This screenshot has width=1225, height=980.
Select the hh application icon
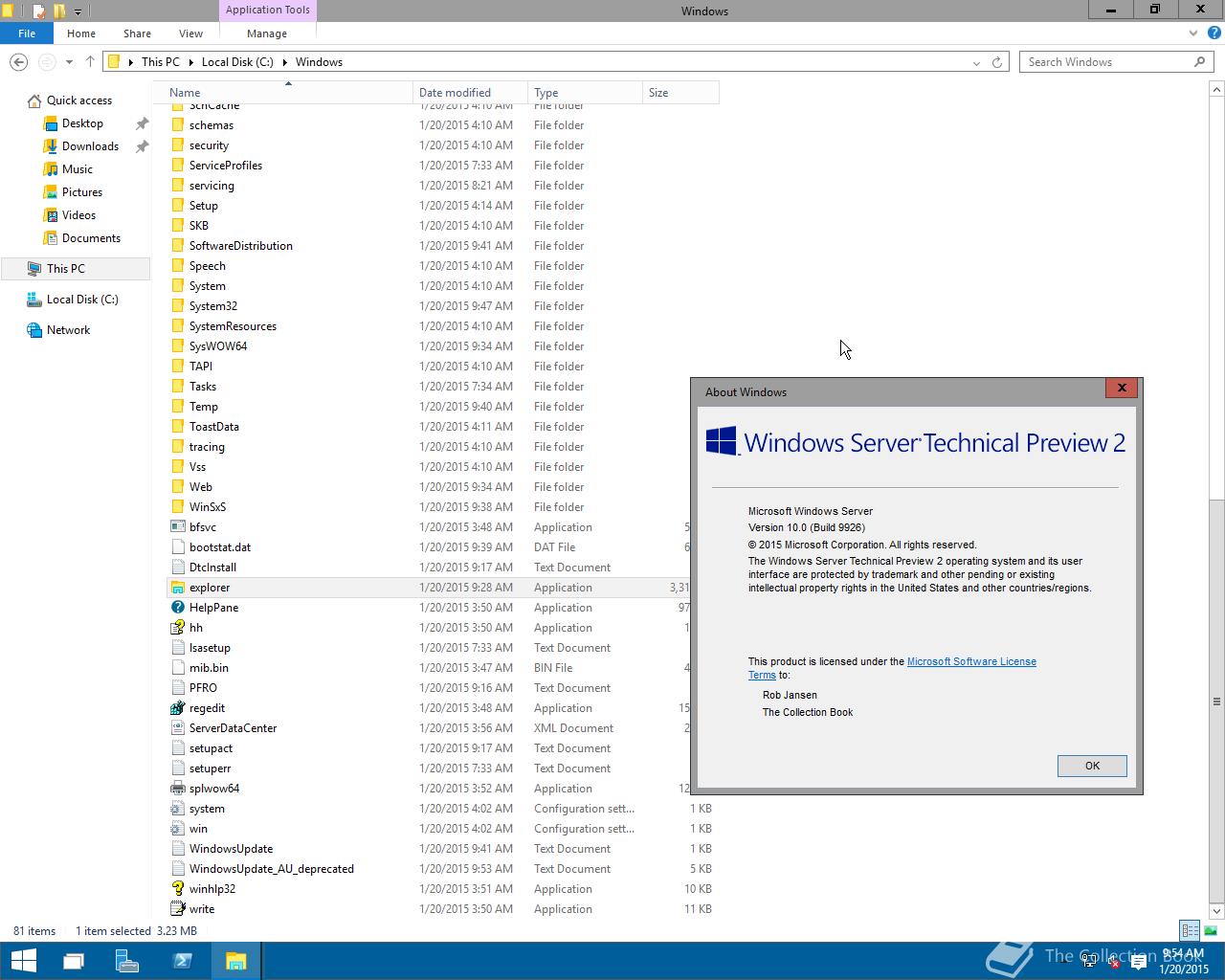[177, 628]
